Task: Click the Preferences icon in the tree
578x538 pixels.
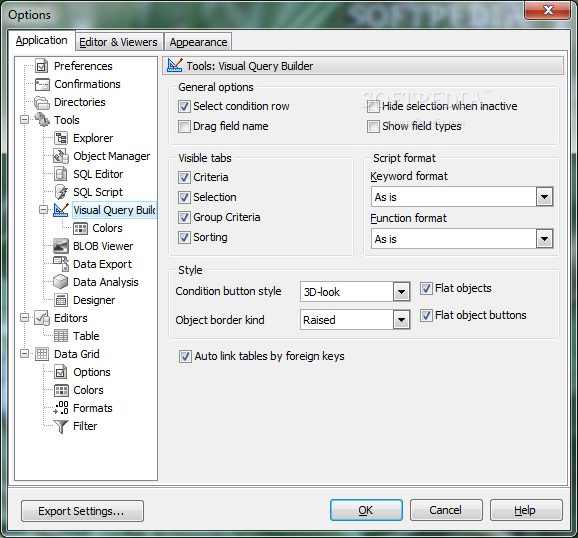Action: pyautogui.click(x=42, y=66)
